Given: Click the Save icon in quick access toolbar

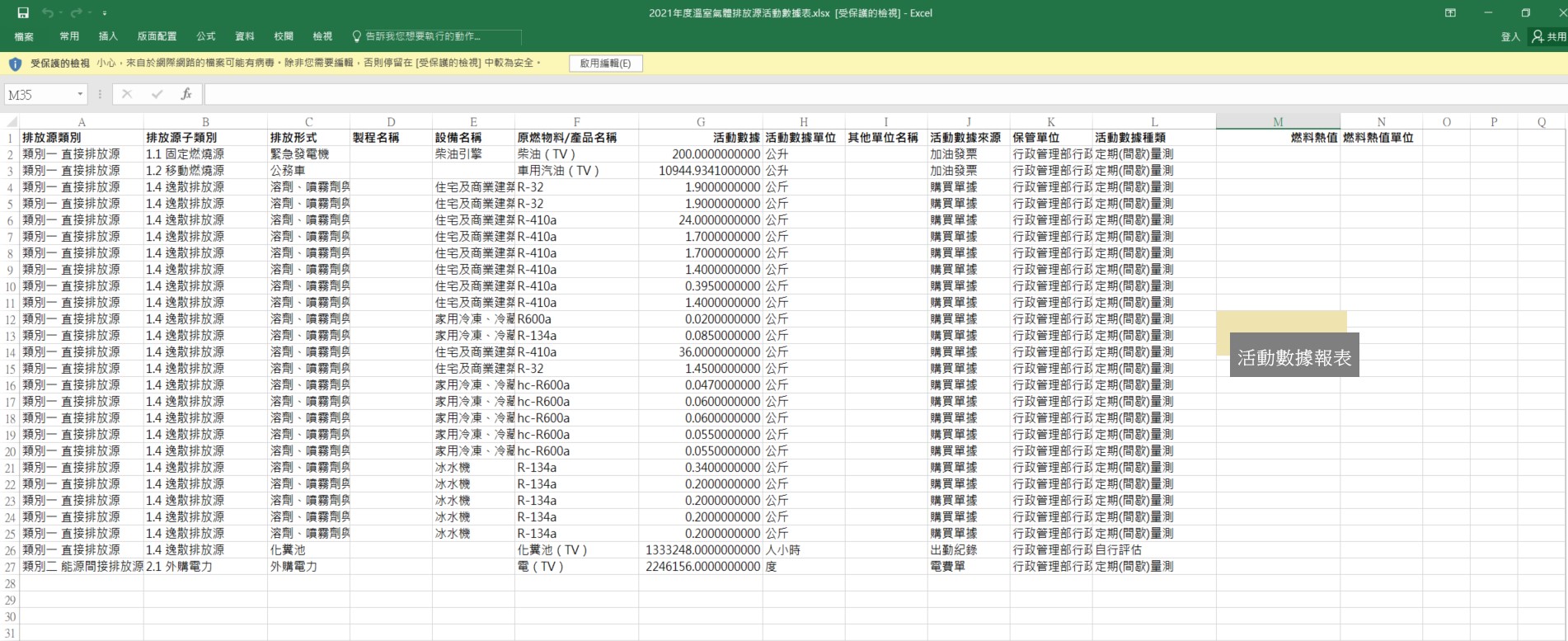Looking at the screenshot, I should point(23,13).
